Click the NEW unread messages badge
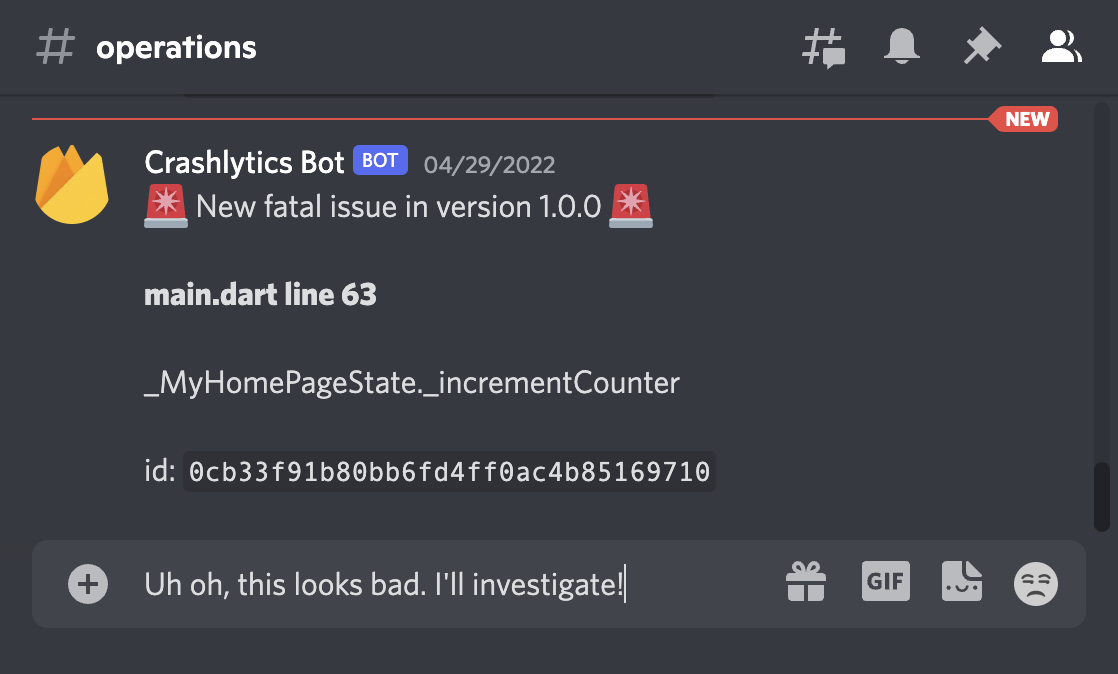Image resolution: width=1118 pixels, height=674 pixels. coord(1024,119)
